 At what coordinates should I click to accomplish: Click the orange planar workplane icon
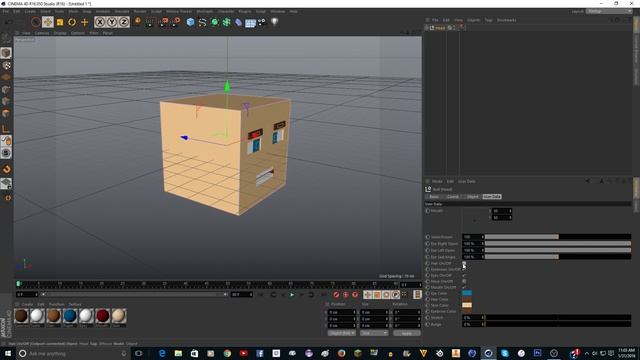[6, 77]
